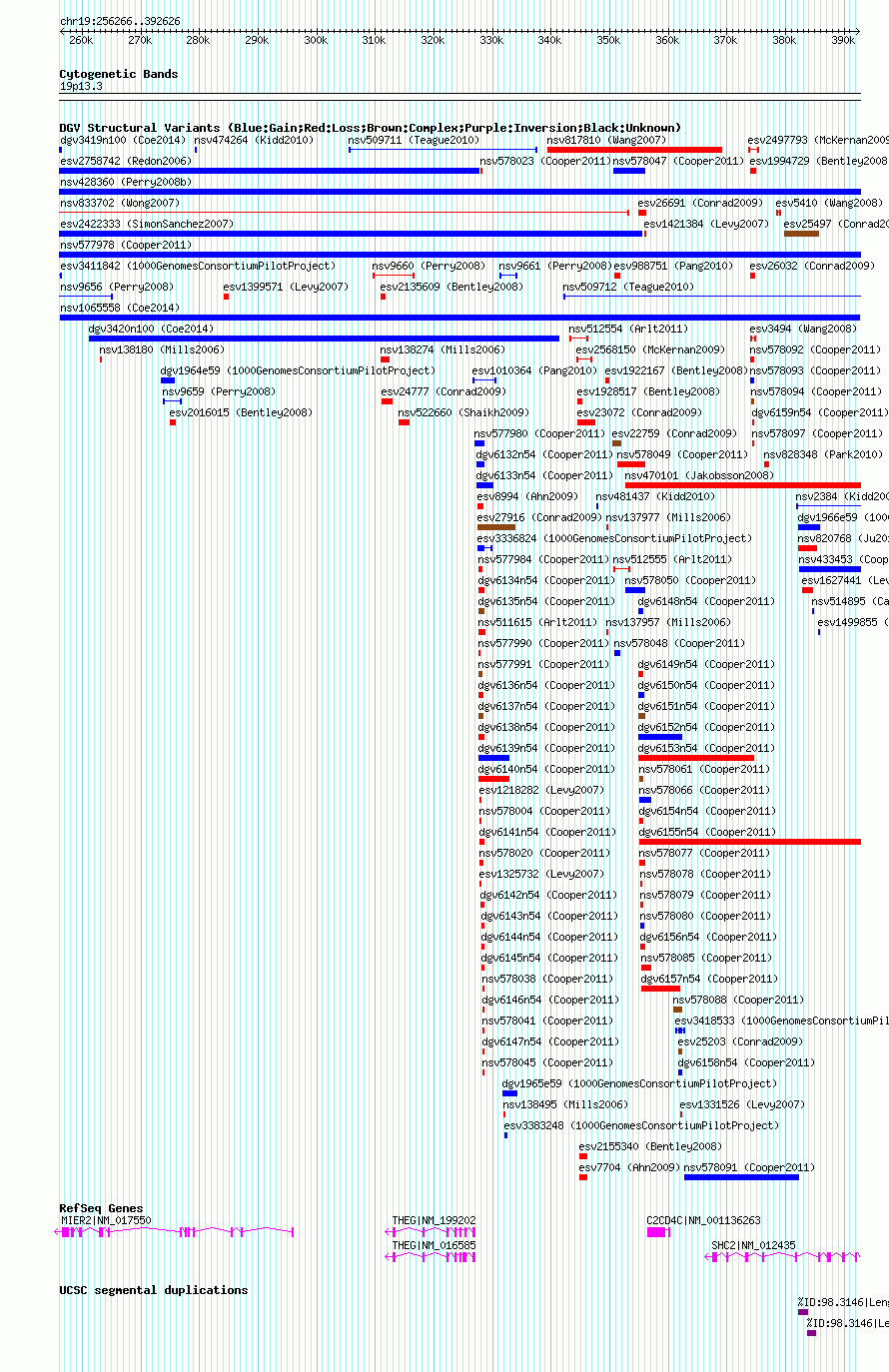Click the esv27916 (Conrad2009) brown bar
889x1372 pixels.
click(496, 527)
